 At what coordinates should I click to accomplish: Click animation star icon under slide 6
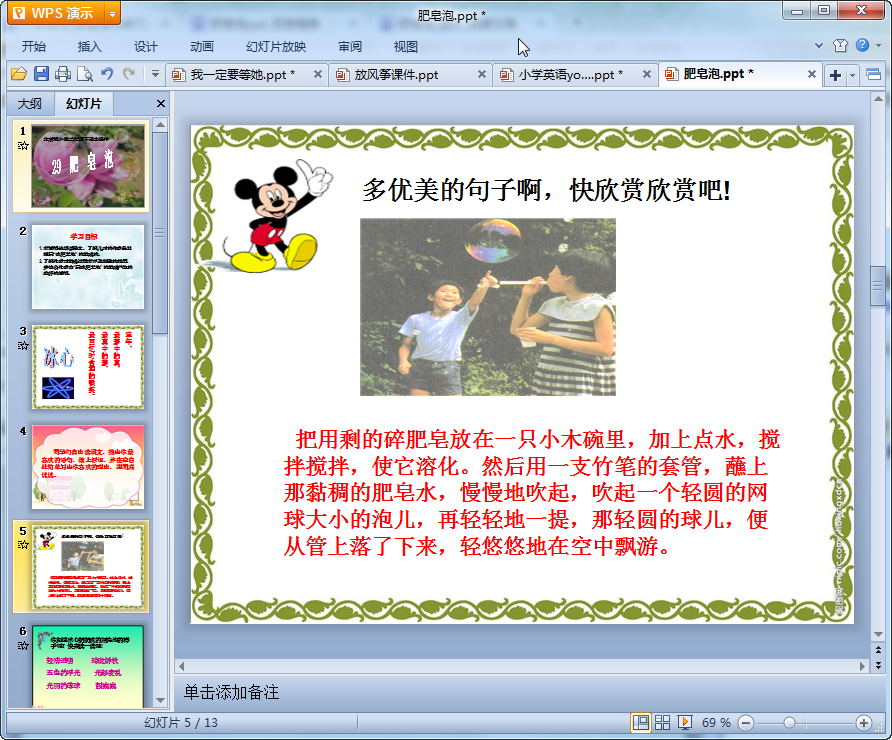(23, 646)
